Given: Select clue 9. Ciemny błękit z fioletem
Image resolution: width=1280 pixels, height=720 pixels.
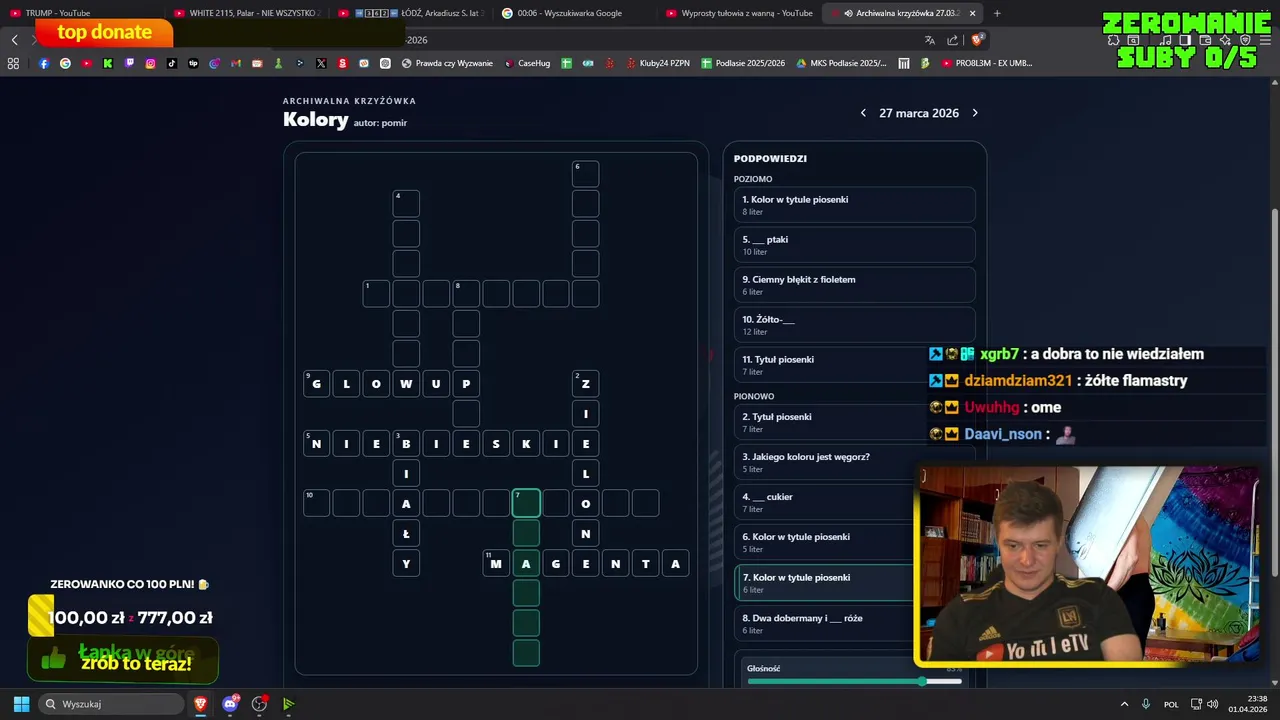Looking at the screenshot, I should [x=854, y=285].
